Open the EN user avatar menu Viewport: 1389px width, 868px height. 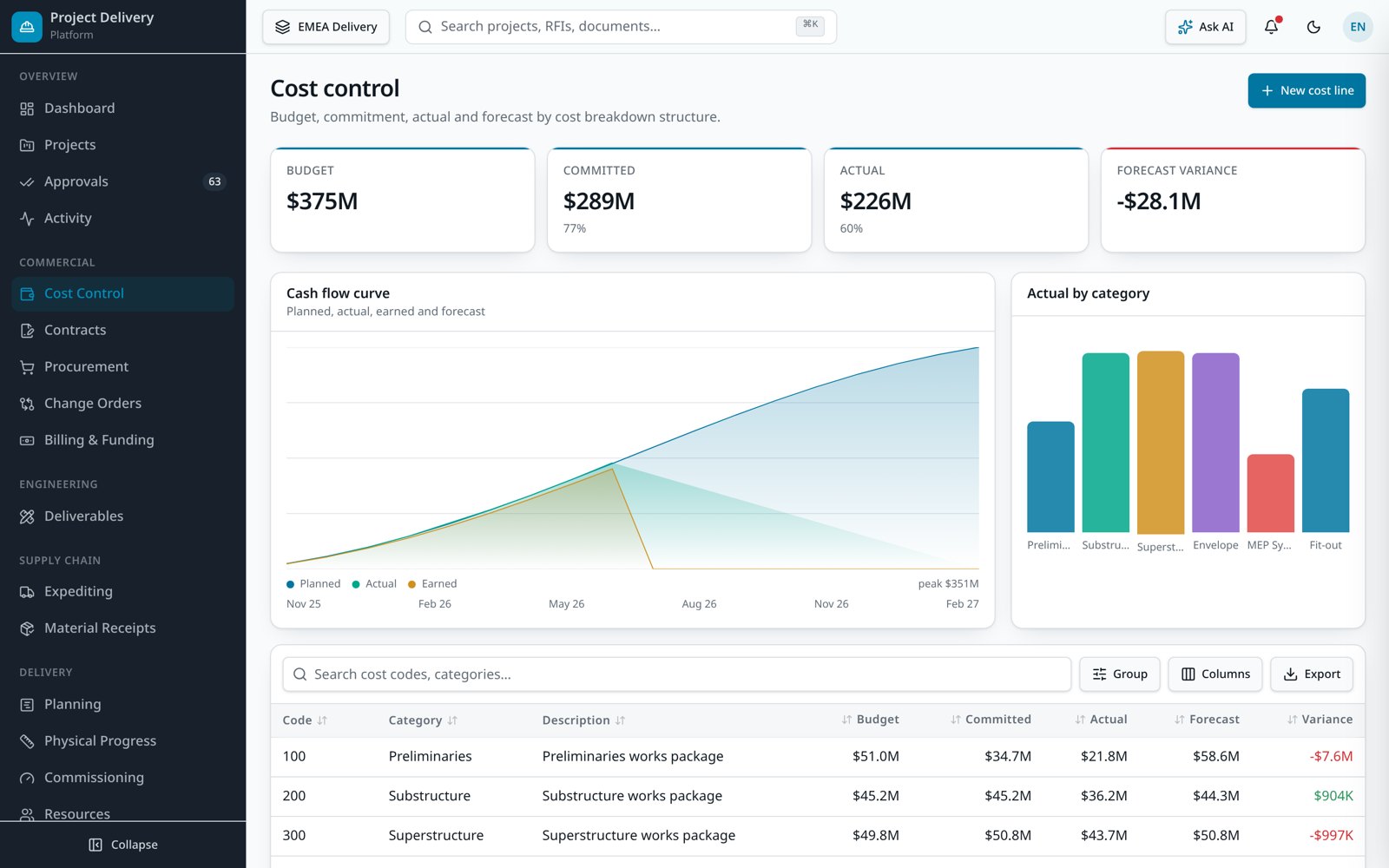(1358, 27)
